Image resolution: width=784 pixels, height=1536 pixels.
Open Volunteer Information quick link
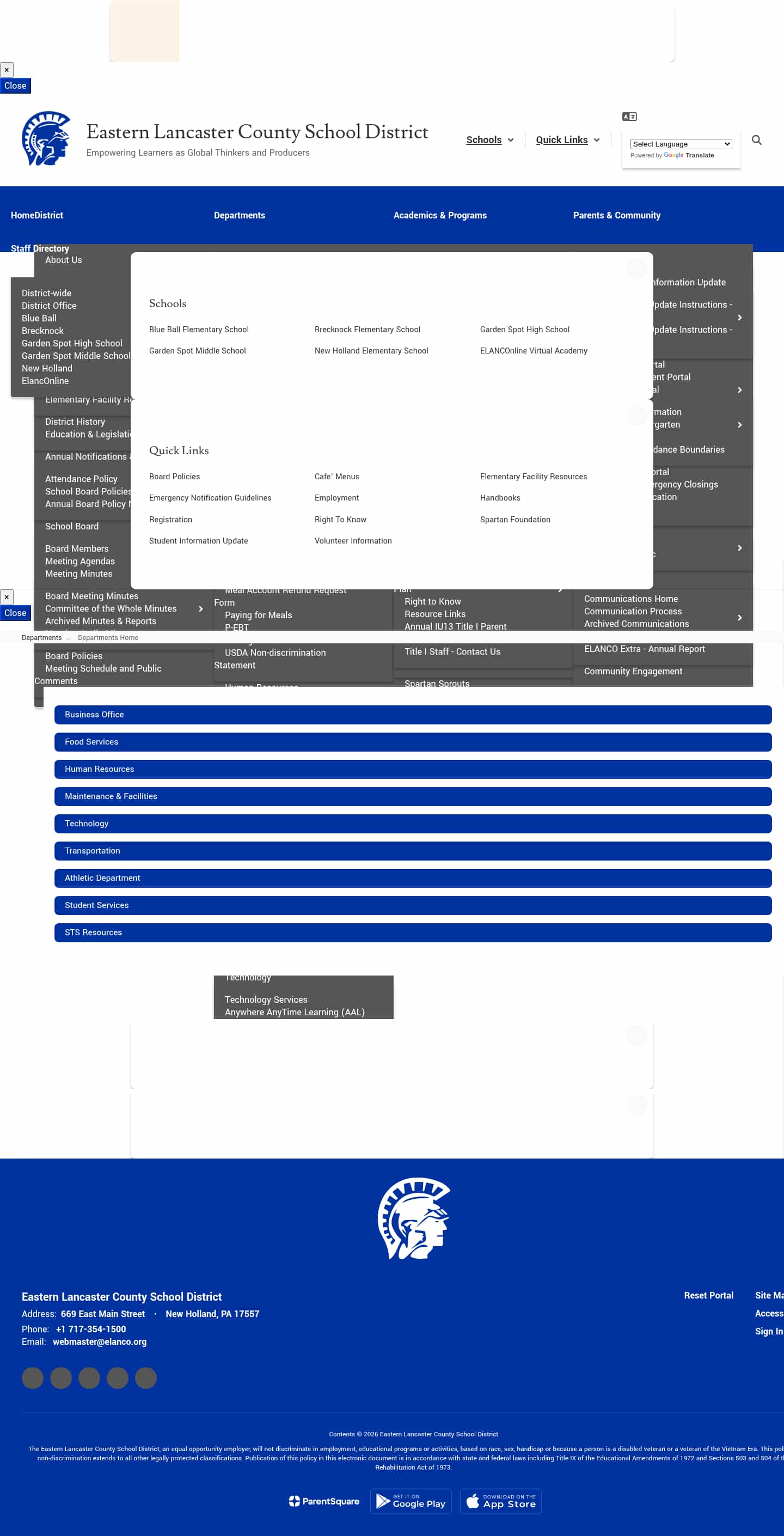click(x=353, y=541)
